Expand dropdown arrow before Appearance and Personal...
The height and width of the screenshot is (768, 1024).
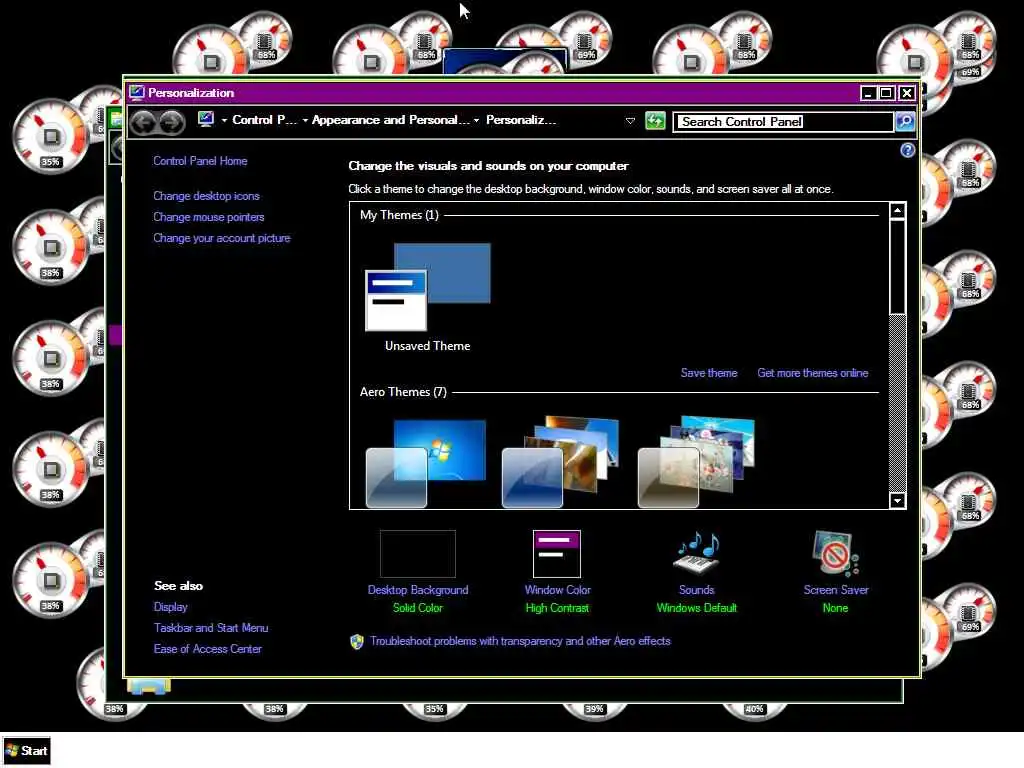coord(305,120)
